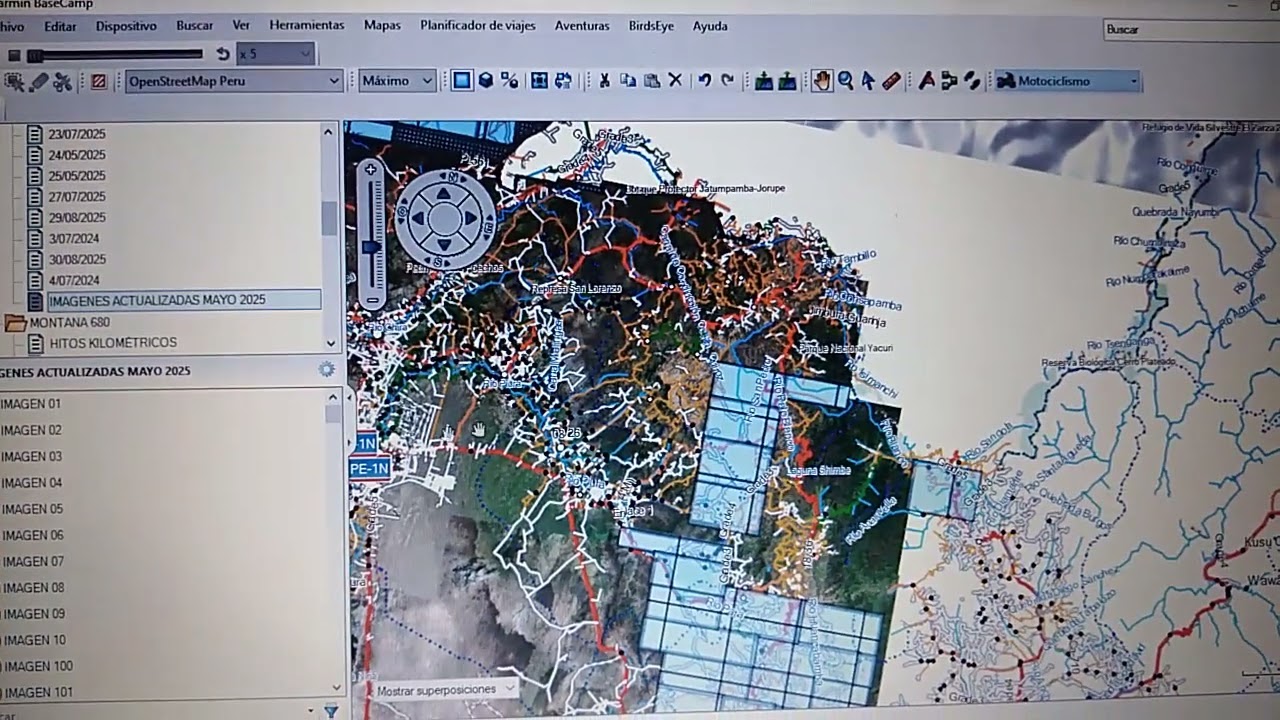Pick the divide scissors tool

click(62, 81)
